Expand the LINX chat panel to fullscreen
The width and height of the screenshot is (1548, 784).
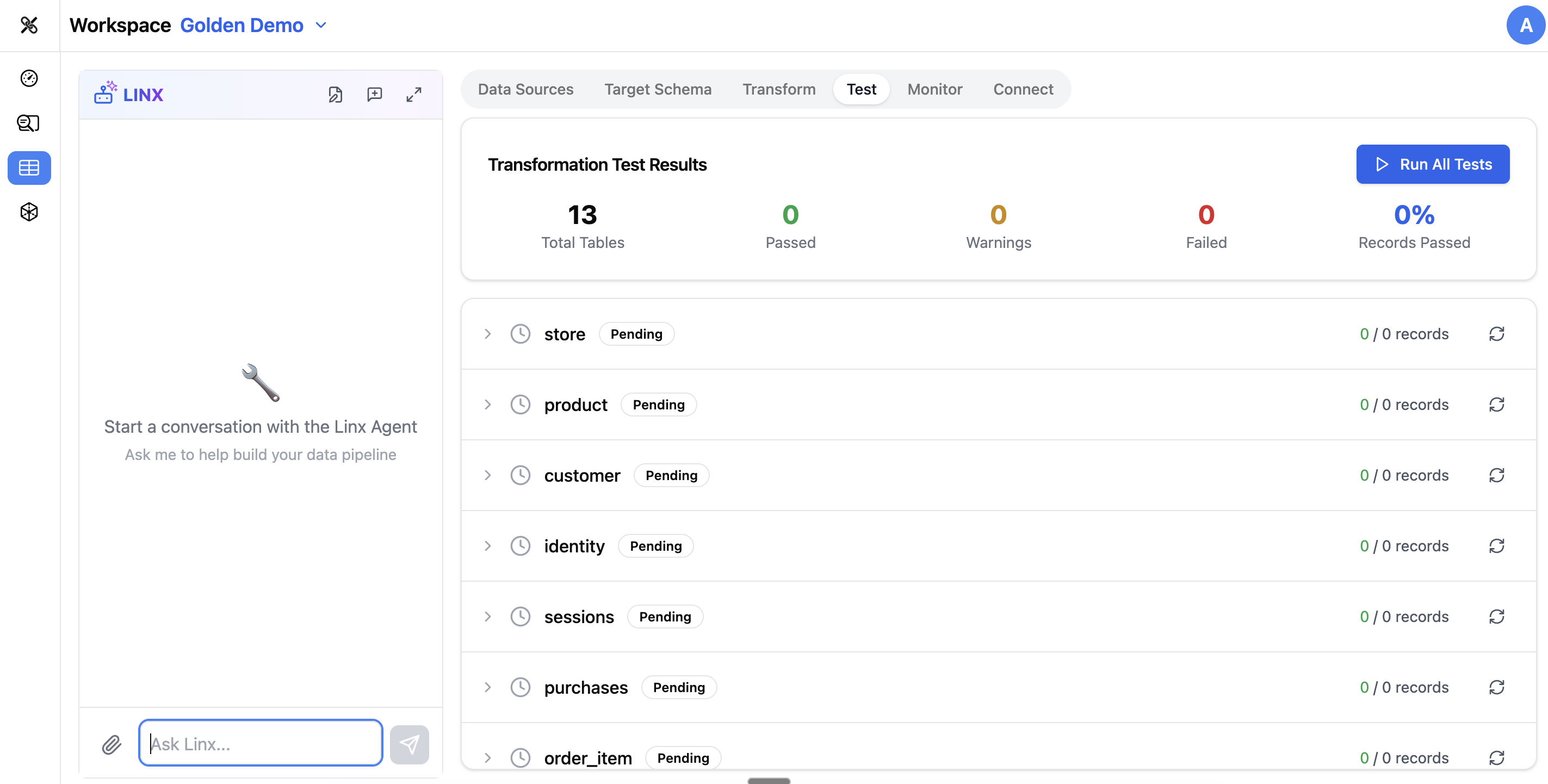click(413, 94)
